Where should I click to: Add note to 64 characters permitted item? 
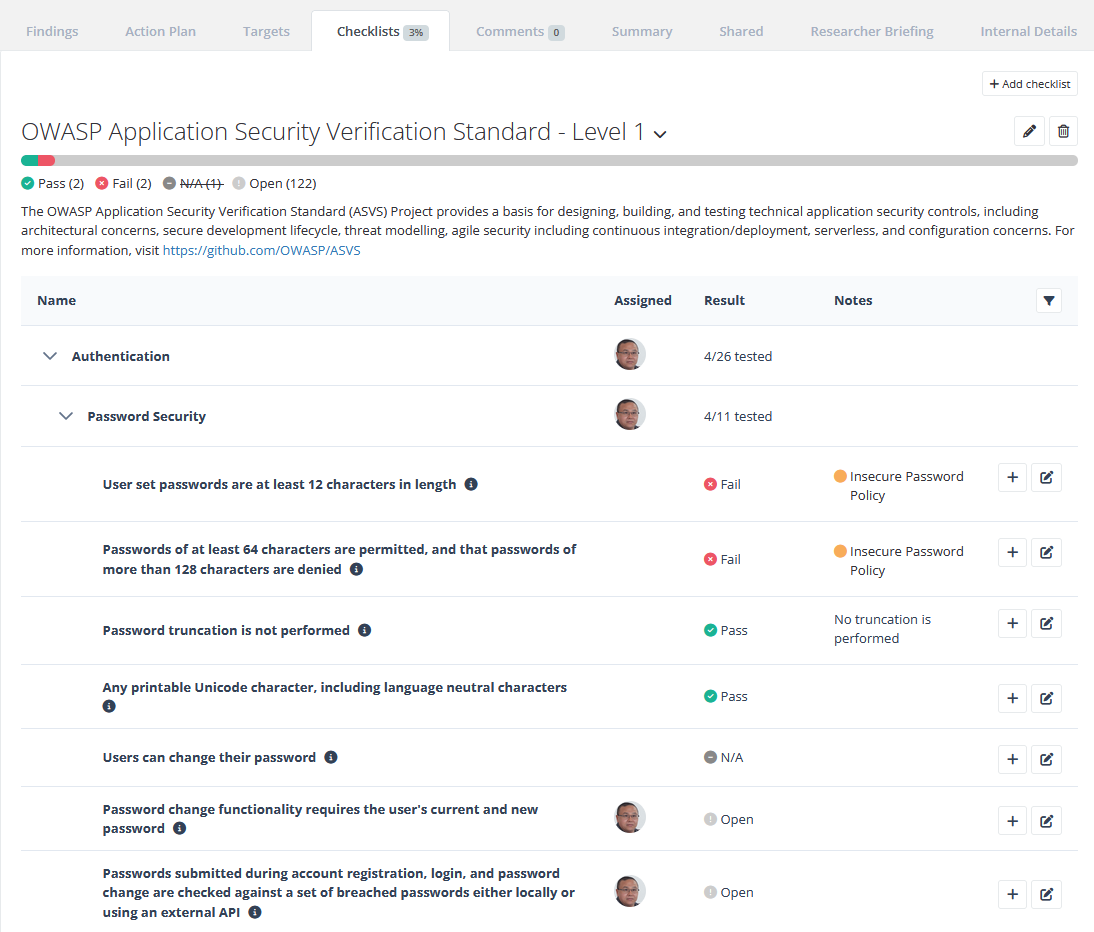click(1012, 553)
